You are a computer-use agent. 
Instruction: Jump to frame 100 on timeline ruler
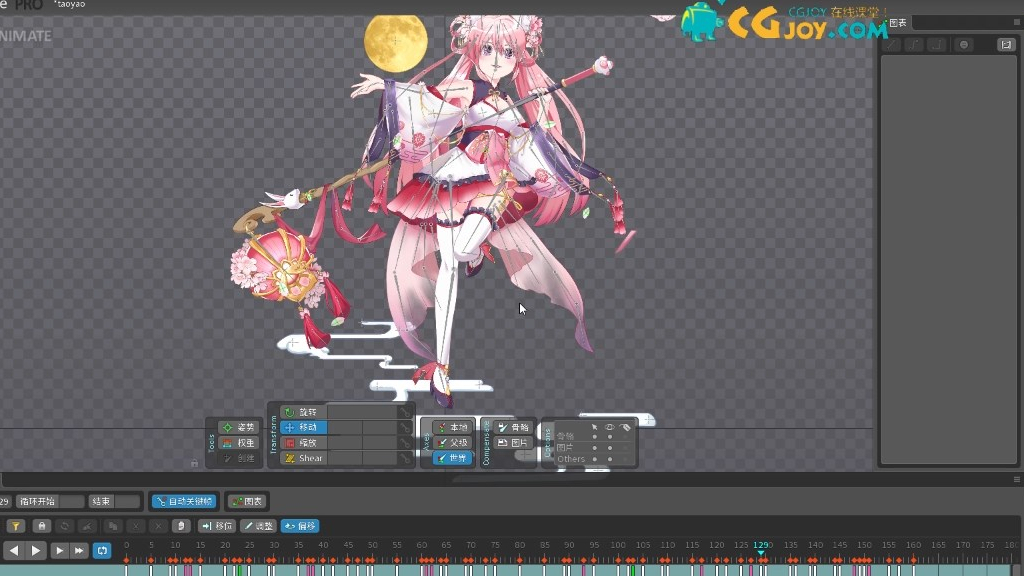tap(618, 545)
